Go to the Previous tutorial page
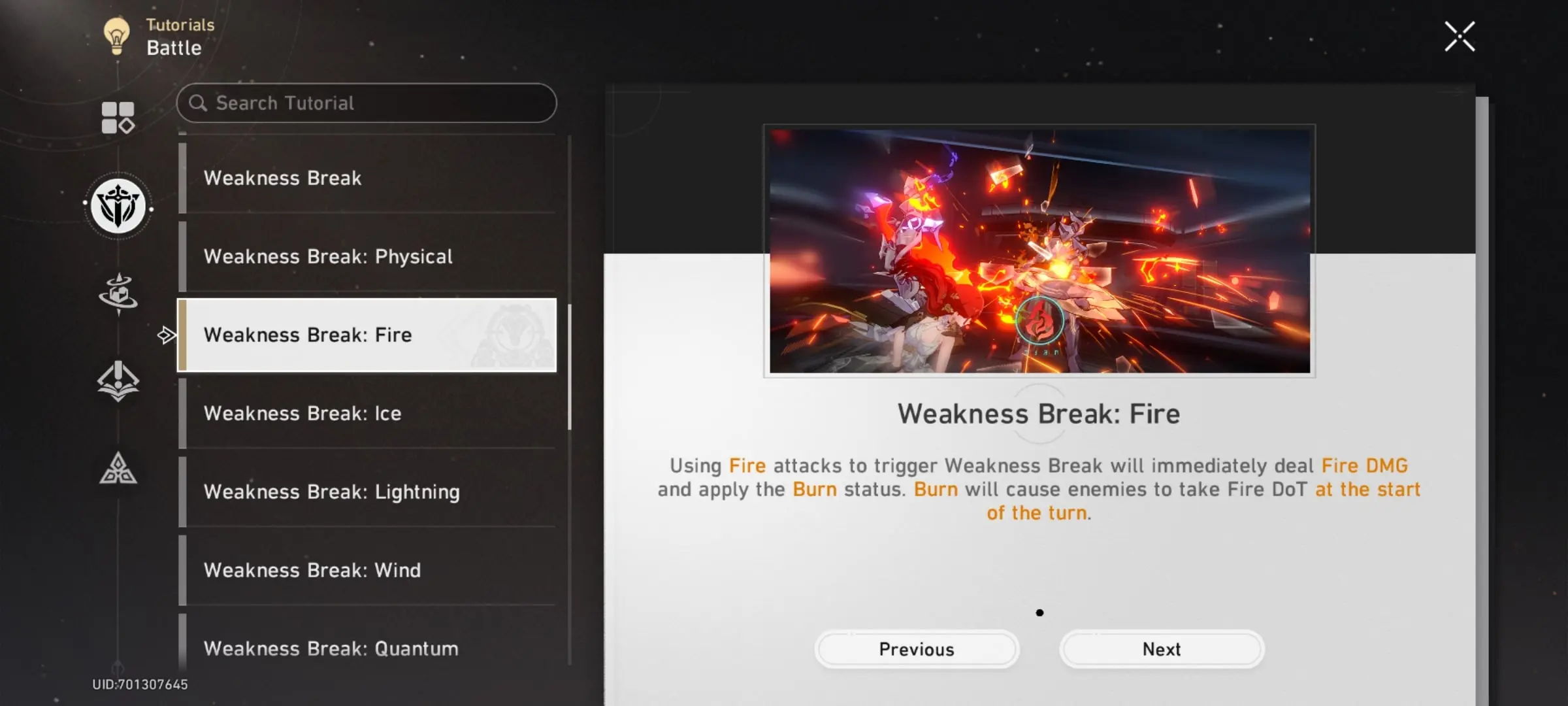This screenshot has width=1568, height=706. point(917,649)
